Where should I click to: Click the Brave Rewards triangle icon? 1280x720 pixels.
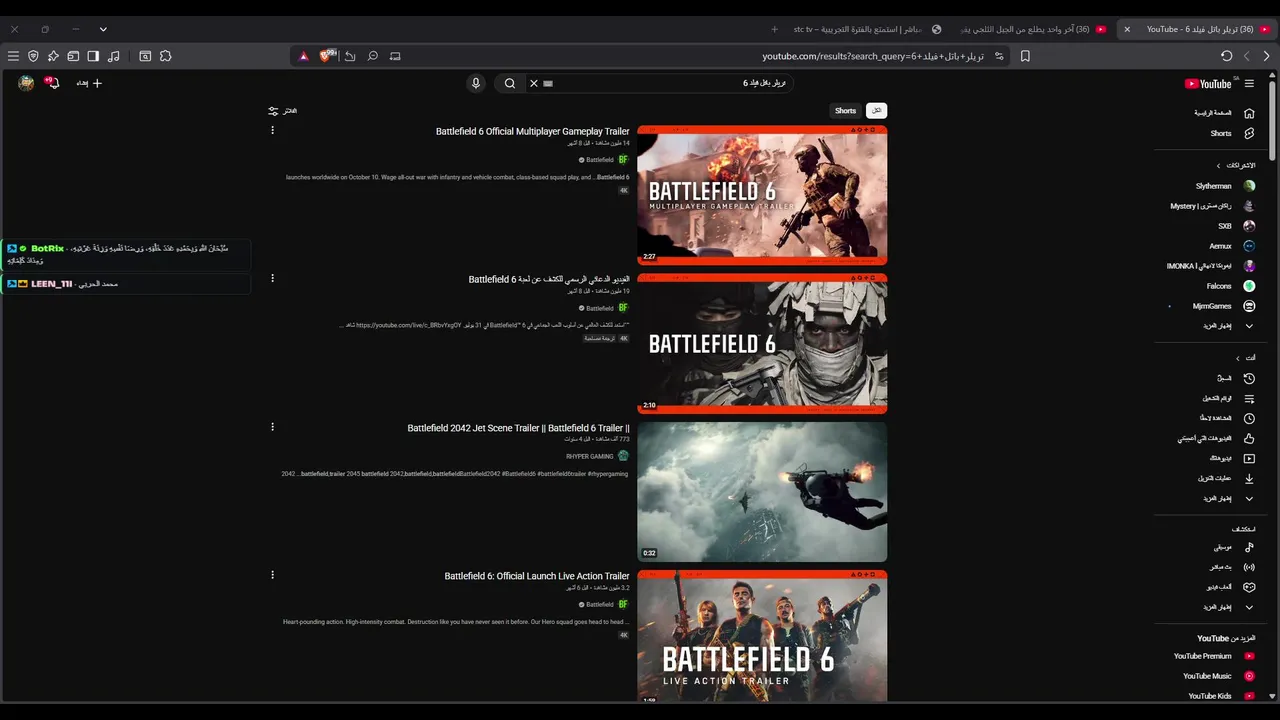pos(304,56)
